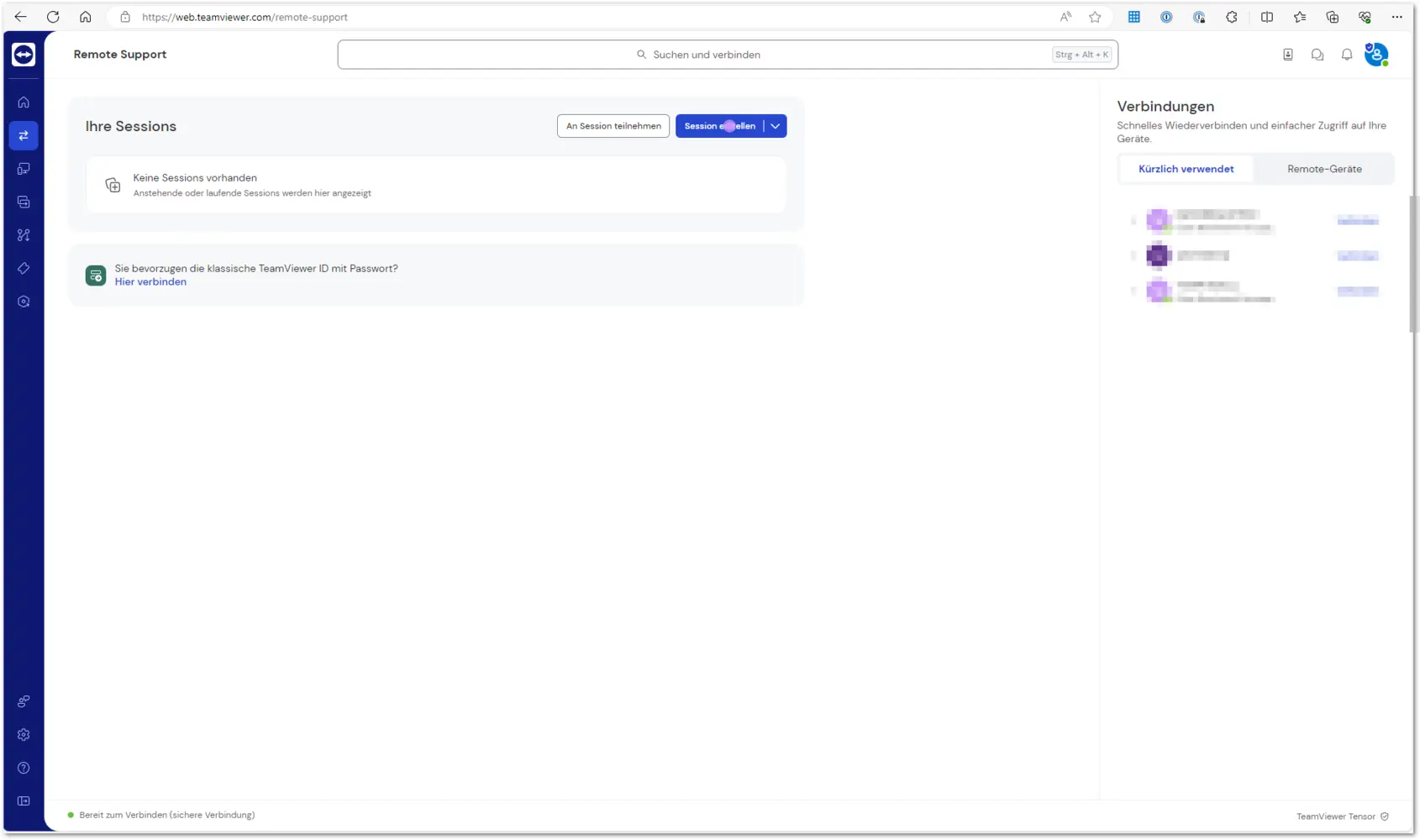Click the Session erstellen button
The image size is (1420, 840).
(x=720, y=126)
